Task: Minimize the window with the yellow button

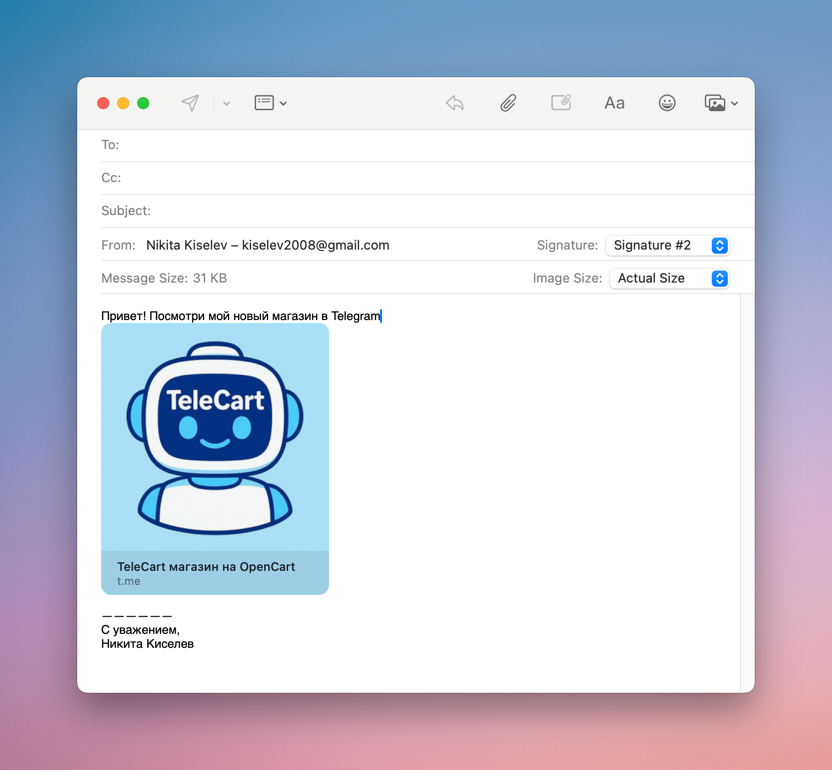Action: tap(123, 103)
